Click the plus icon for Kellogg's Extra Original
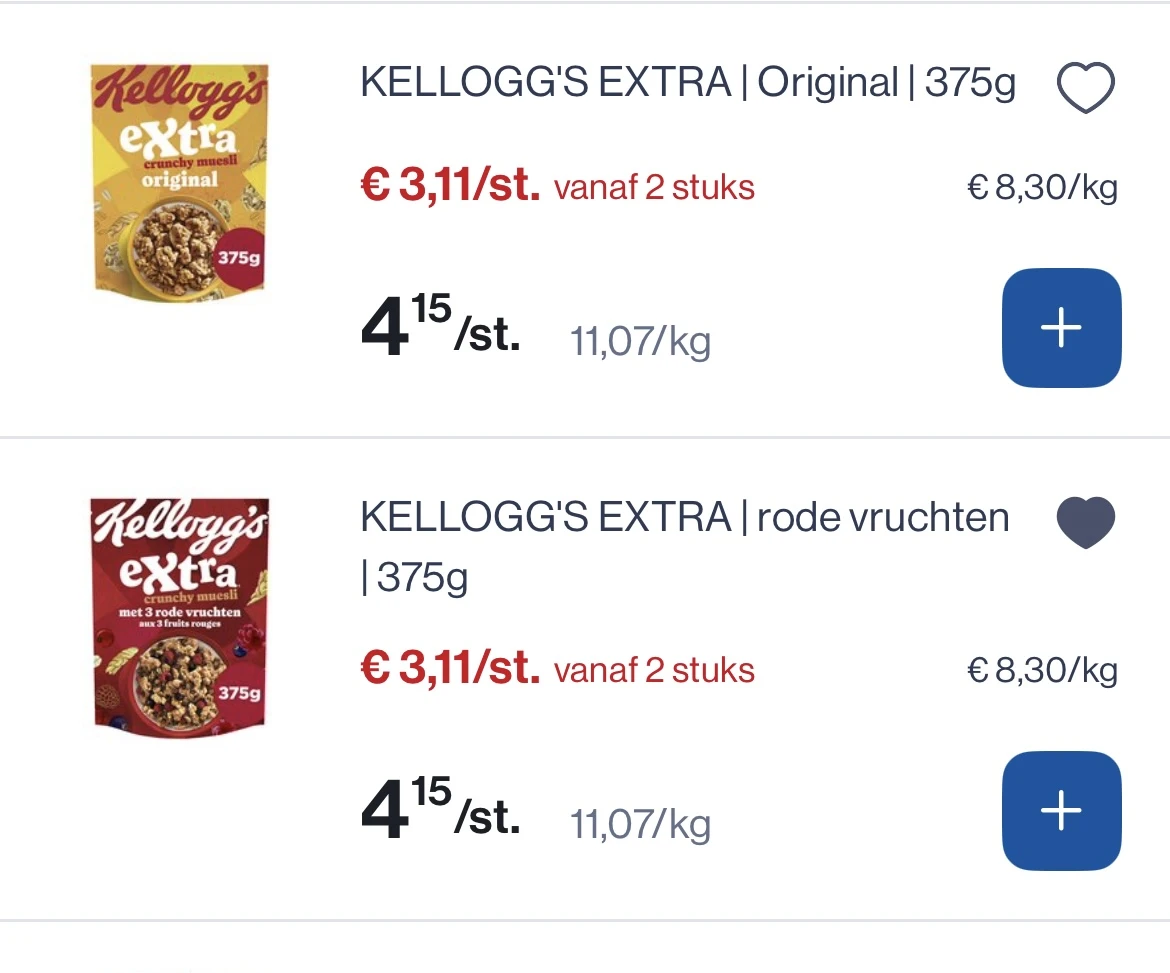This screenshot has width=1170, height=973. pyautogui.click(x=1061, y=327)
